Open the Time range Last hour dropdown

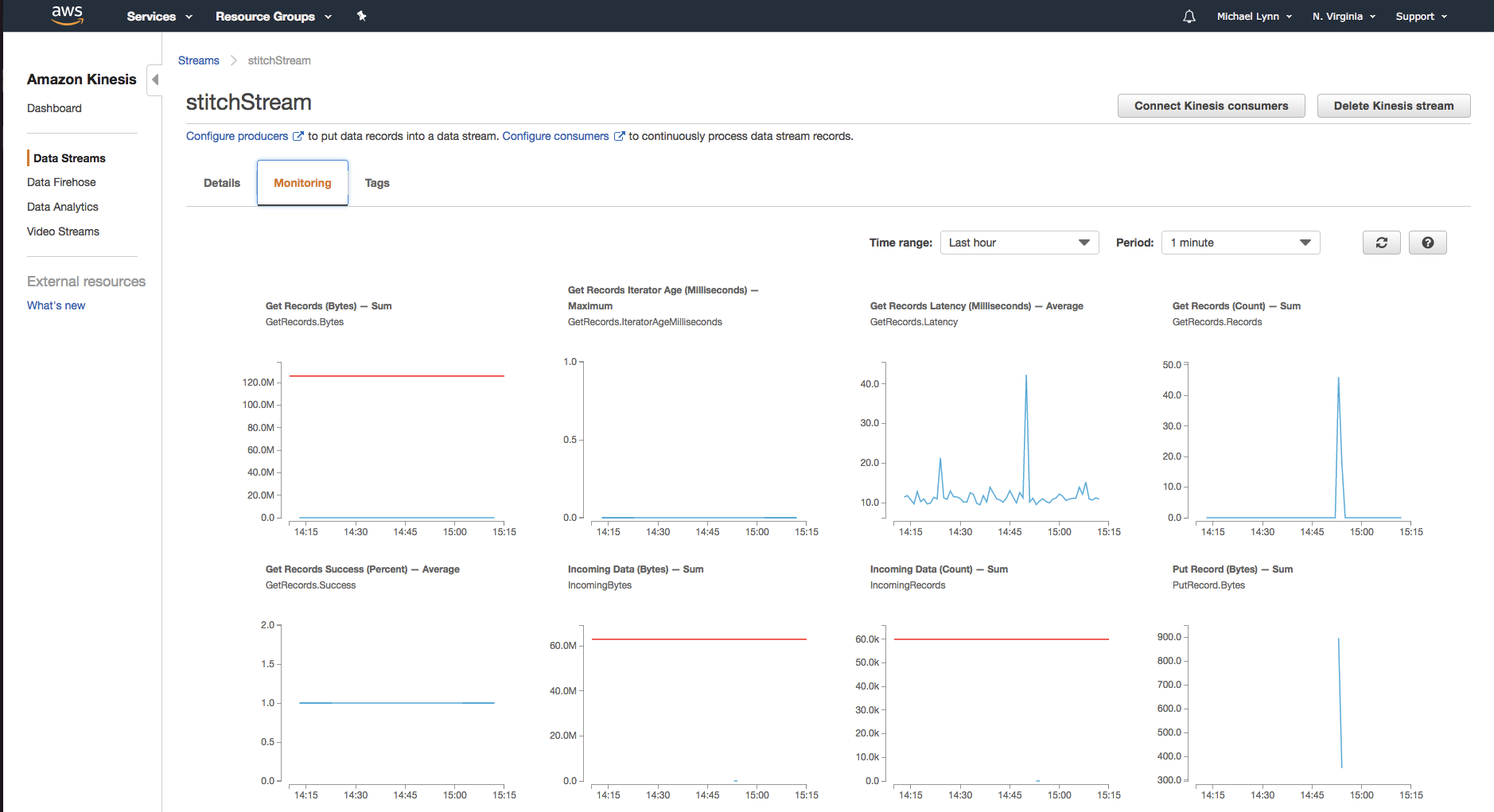coord(1019,243)
